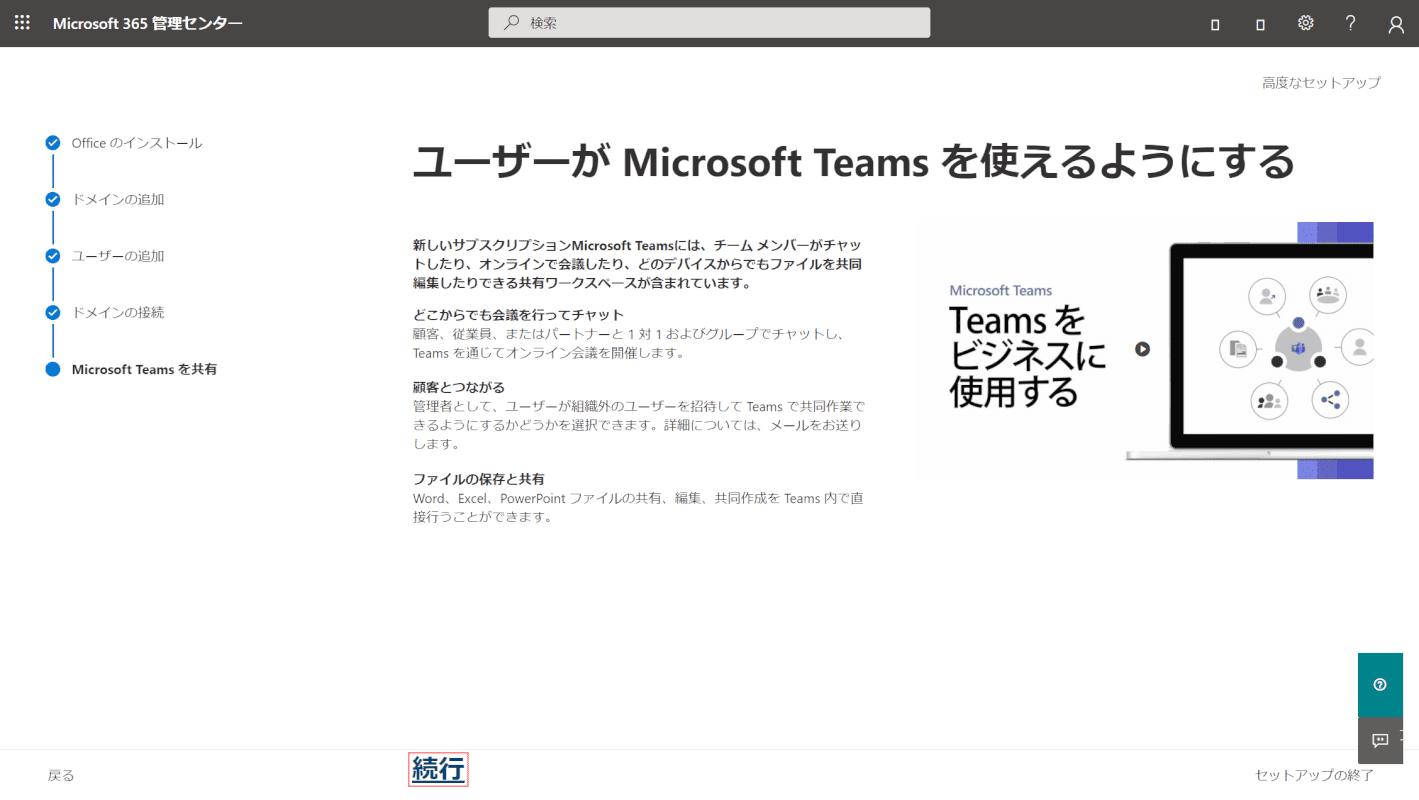This screenshot has width=1419, height=800.
Task: Open the teal help widget button
Action: point(1380,685)
